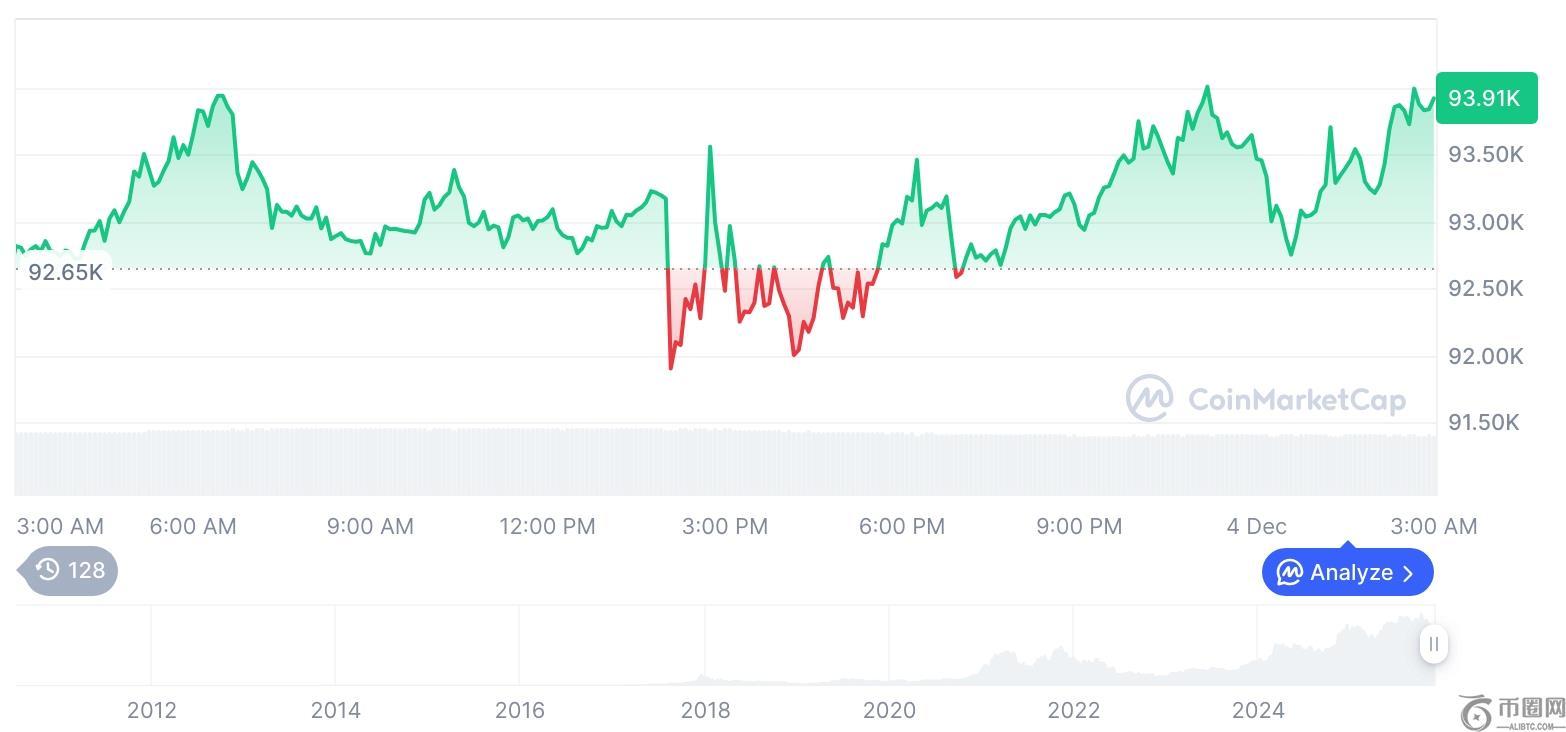Viewport: 1566px width, 732px height.
Task: Click the 92.65K opening price label
Action: click(x=65, y=272)
